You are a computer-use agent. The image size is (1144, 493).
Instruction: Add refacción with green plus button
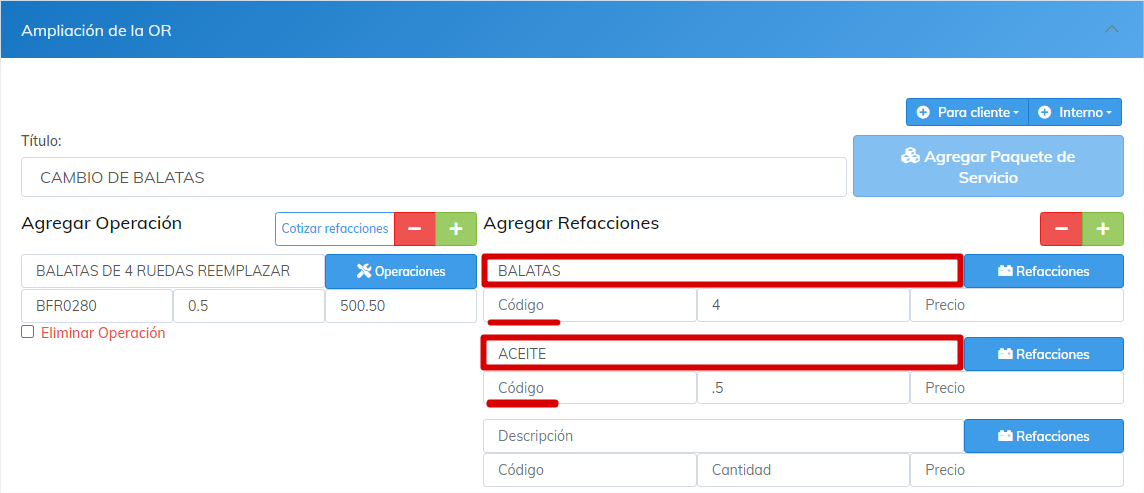click(1103, 229)
